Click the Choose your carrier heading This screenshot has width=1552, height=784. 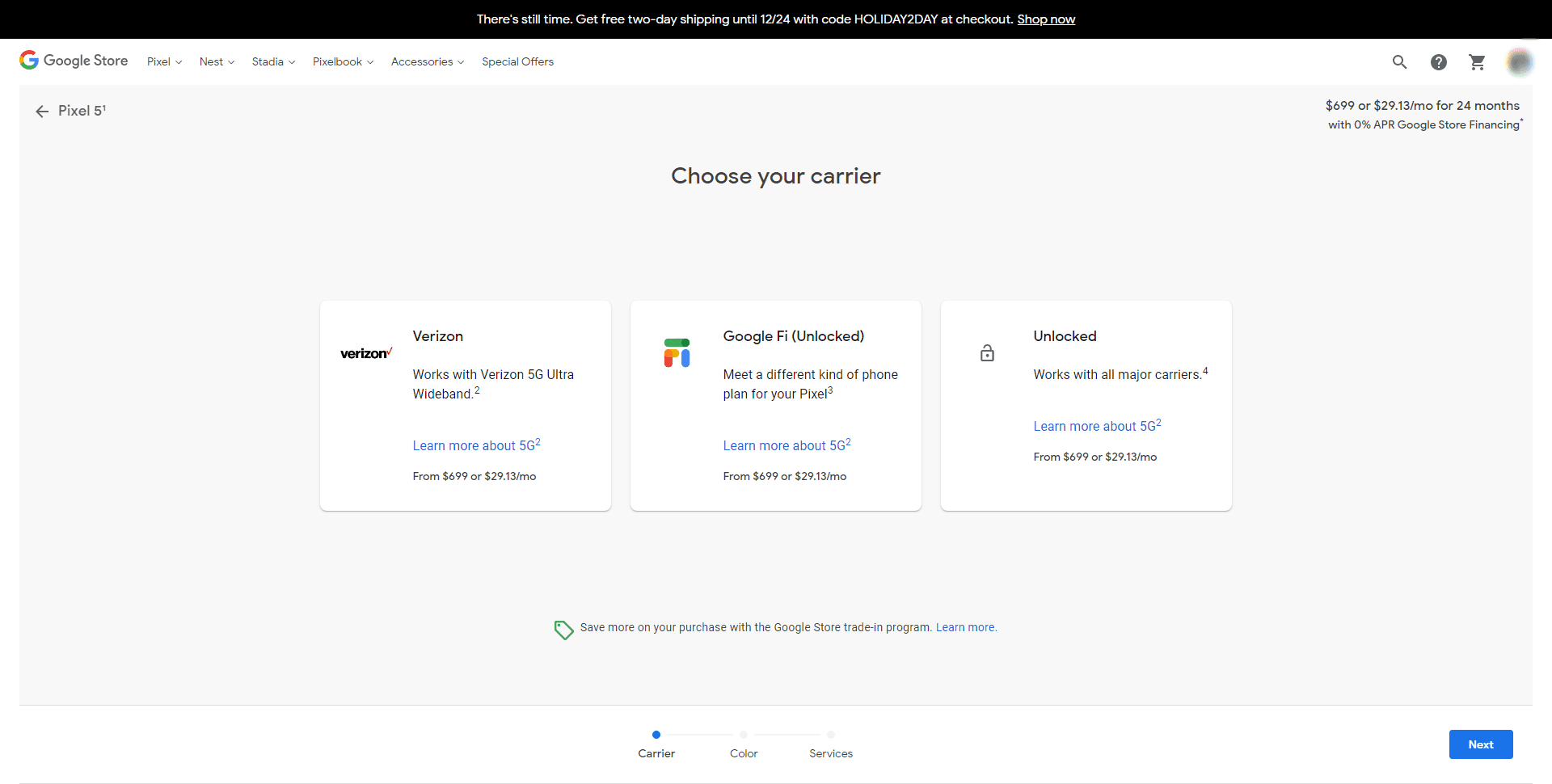coord(776,175)
